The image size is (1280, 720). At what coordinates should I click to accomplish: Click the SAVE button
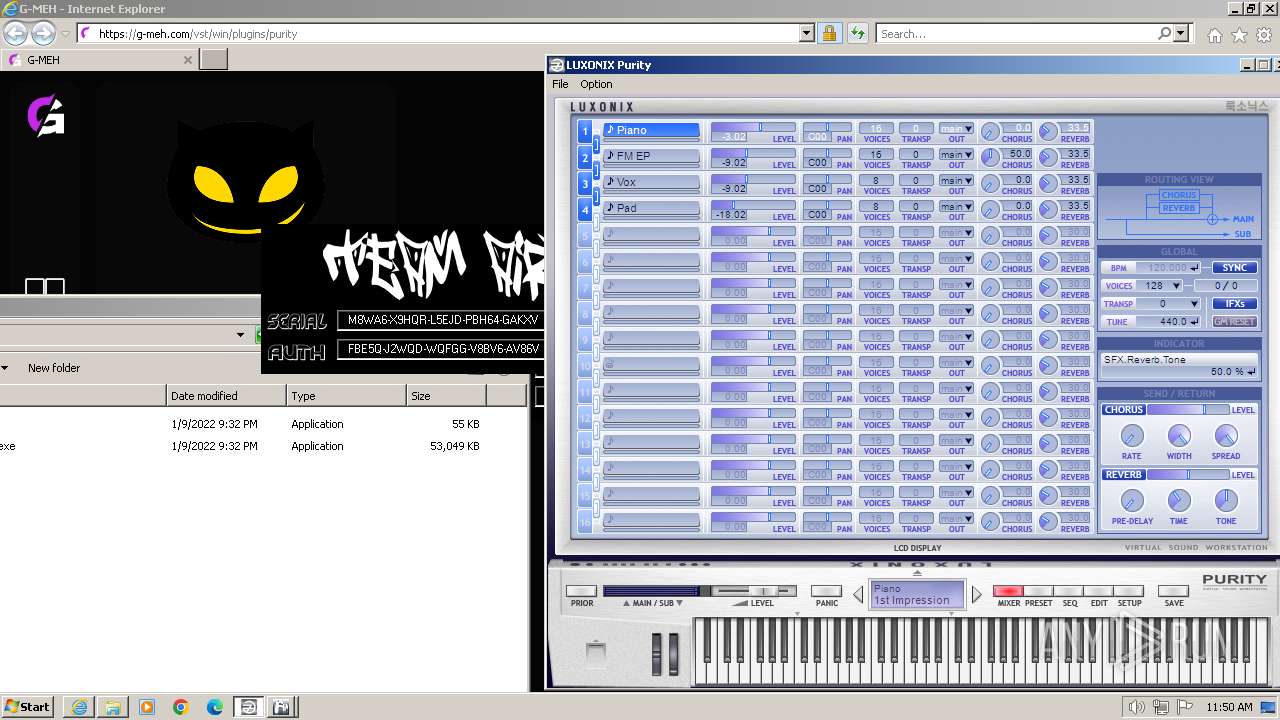click(x=1174, y=592)
